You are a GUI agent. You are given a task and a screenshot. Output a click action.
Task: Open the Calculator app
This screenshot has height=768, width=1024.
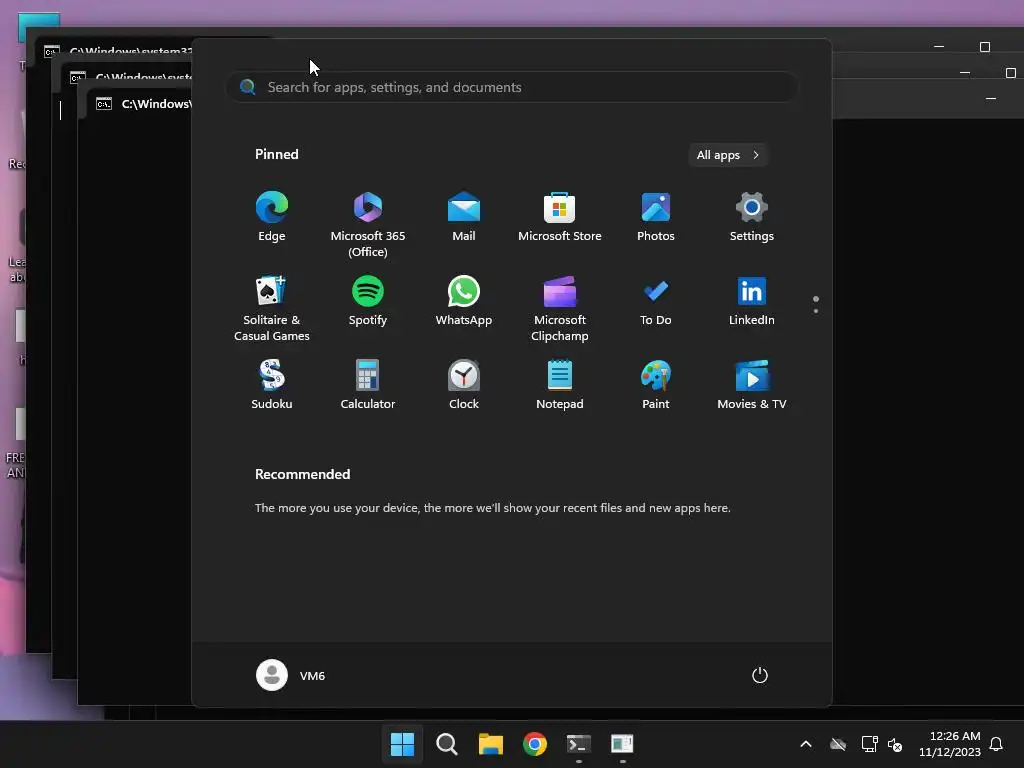(x=368, y=385)
